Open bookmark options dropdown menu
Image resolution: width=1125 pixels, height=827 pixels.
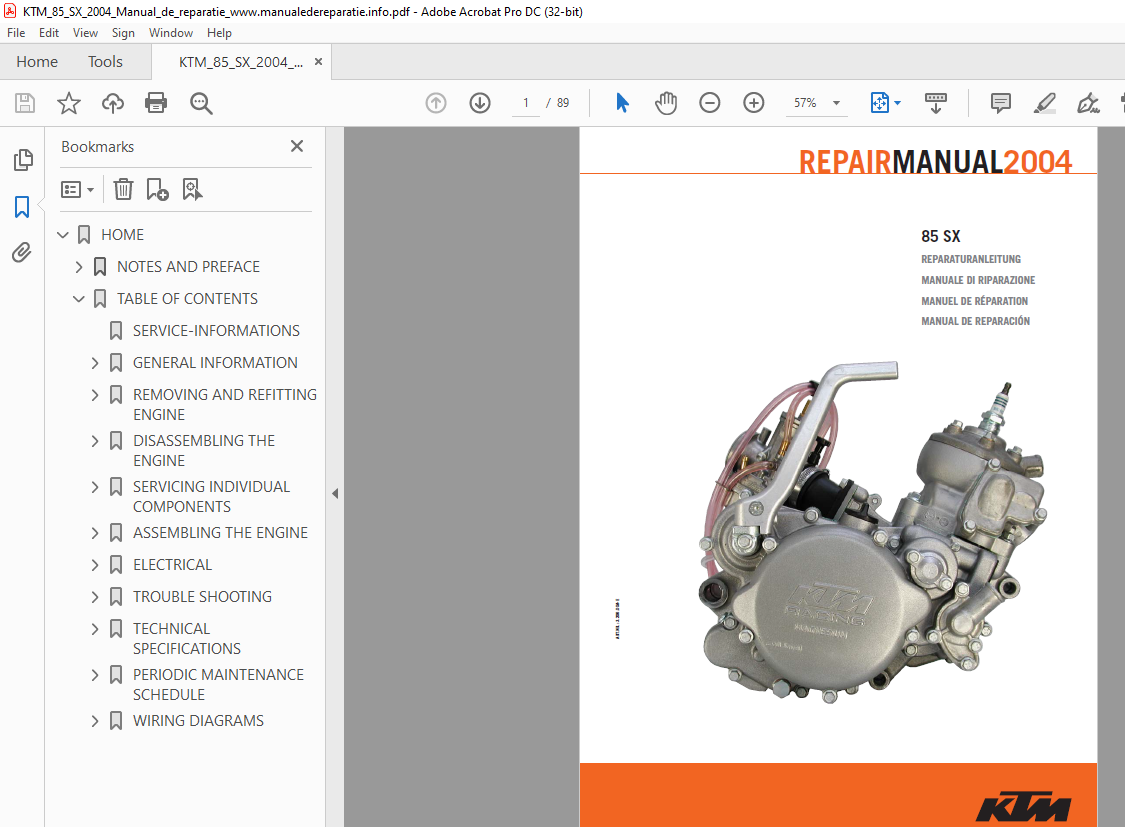(77, 189)
